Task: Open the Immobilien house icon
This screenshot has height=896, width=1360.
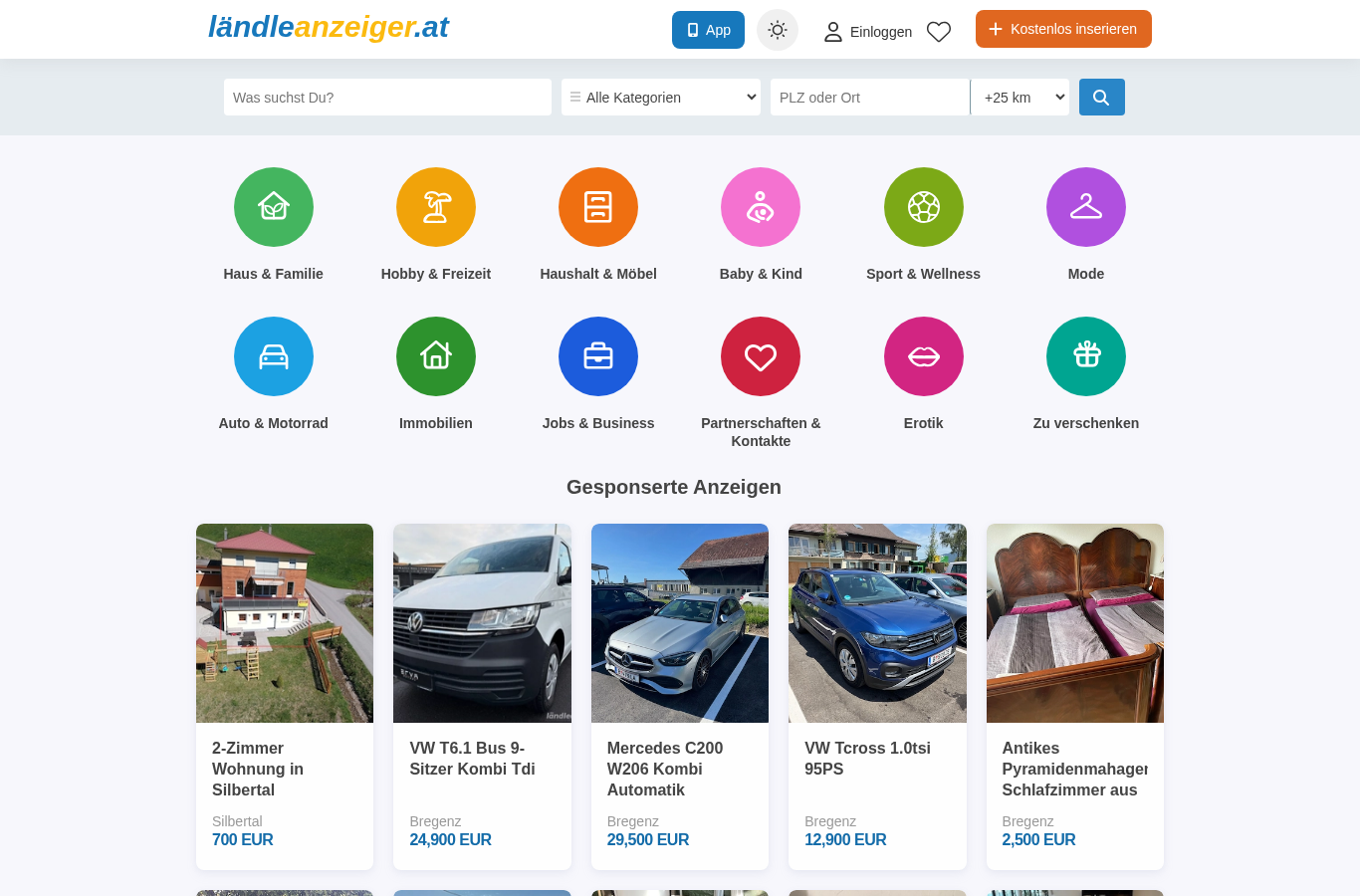Action: [436, 356]
